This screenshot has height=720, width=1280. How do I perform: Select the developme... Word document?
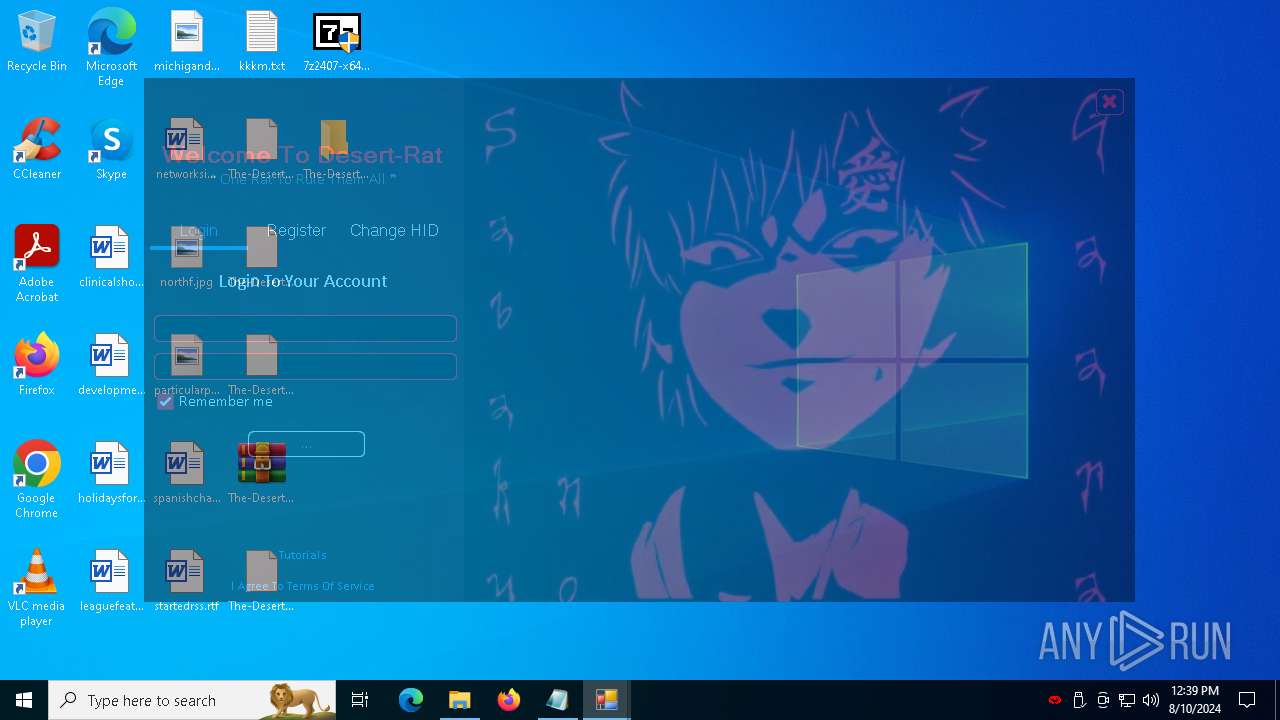(111, 366)
